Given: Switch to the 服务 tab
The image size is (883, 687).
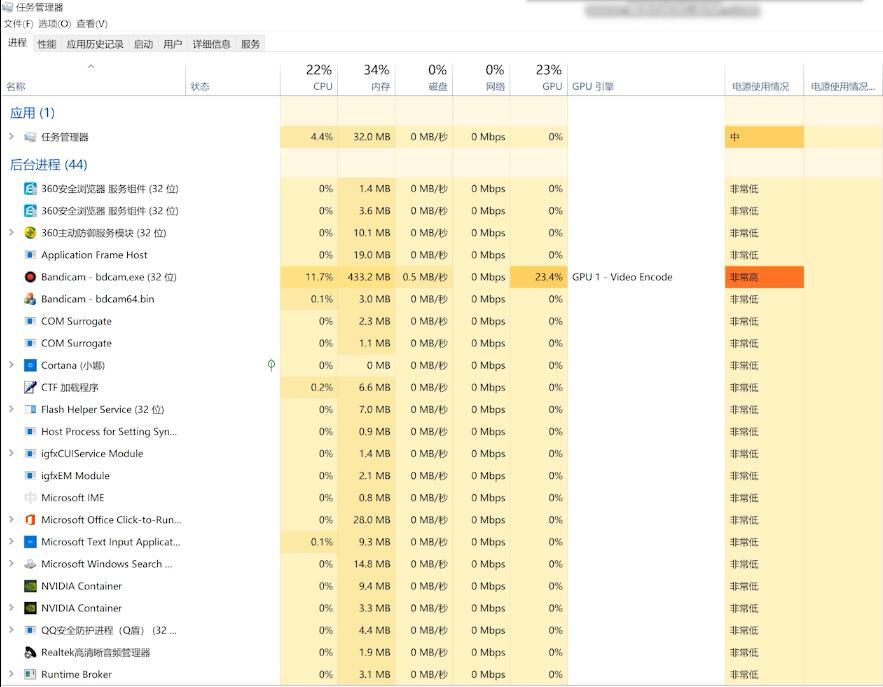Looking at the screenshot, I should pos(250,44).
